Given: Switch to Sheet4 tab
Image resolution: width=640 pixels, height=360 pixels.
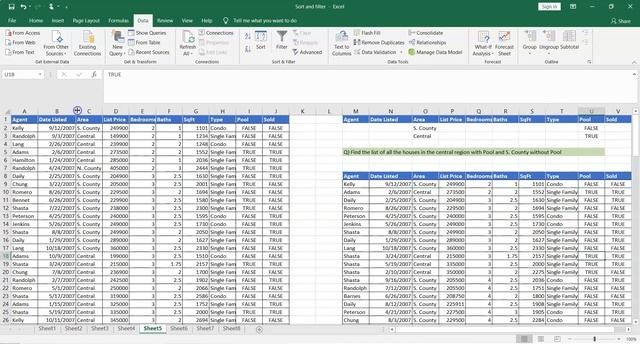Looking at the screenshot, I should click(126, 329).
